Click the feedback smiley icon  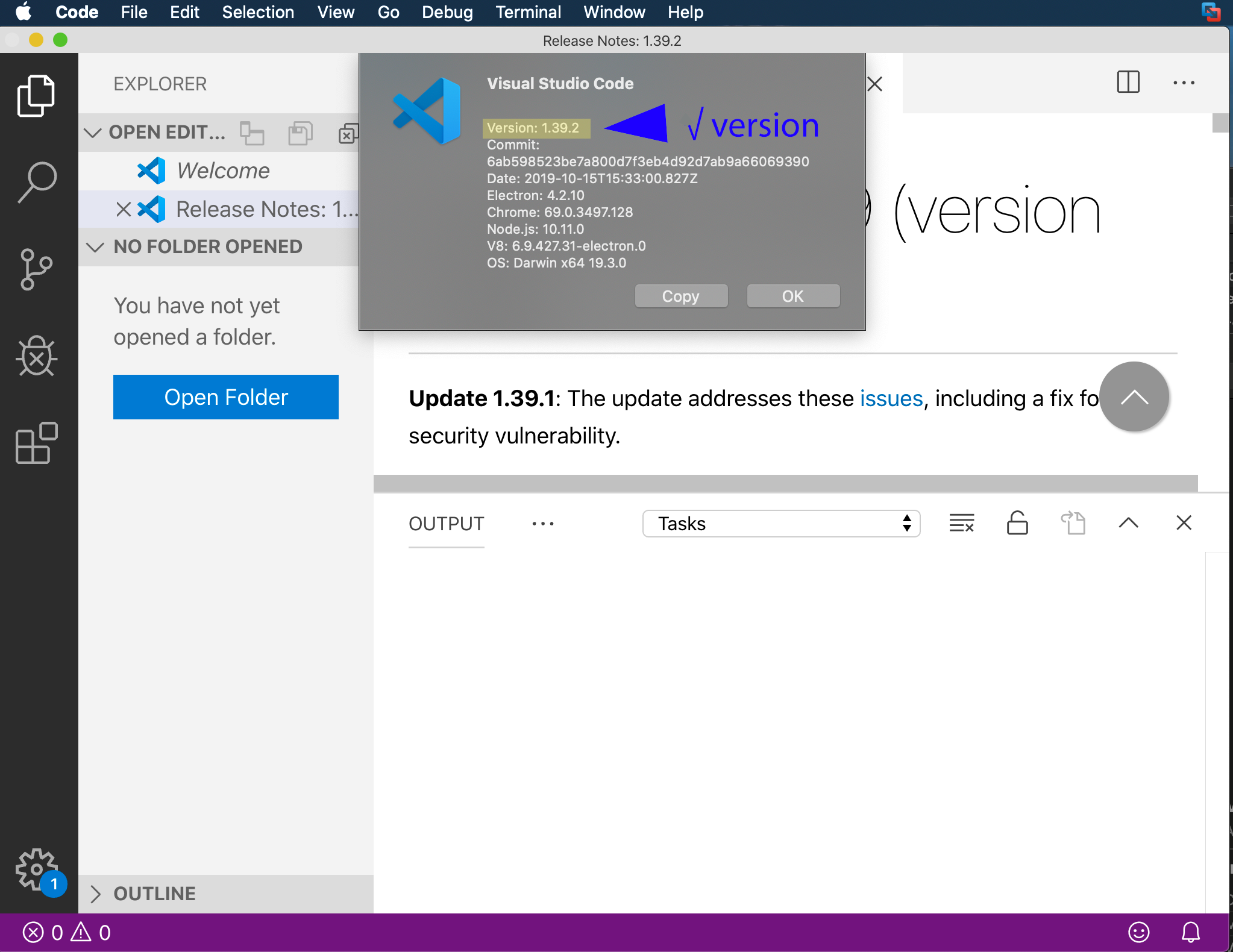tap(1138, 932)
